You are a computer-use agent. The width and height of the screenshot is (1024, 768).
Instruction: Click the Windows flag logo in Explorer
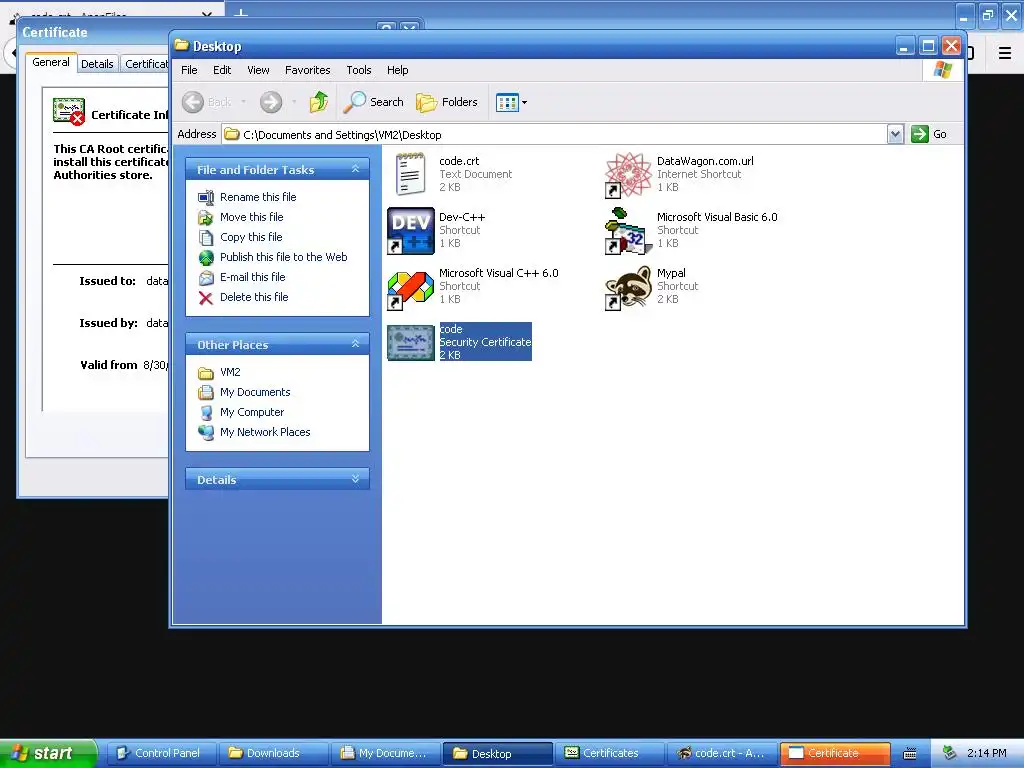pyautogui.click(x=942, y=70)
